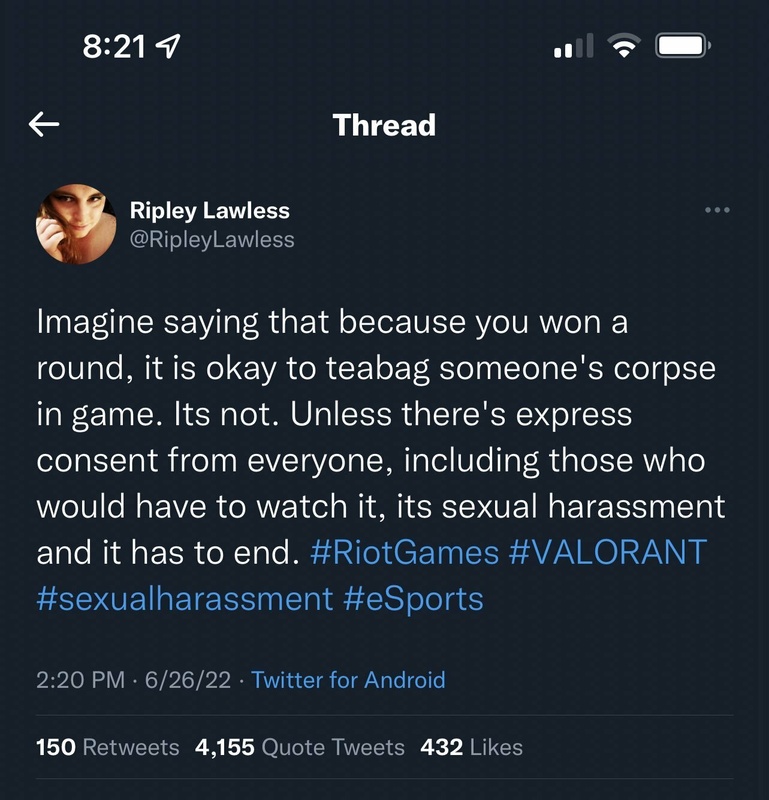Open the #VALORANT hashtag
Viewport: 769px width, 800px height.
(608, 553)
